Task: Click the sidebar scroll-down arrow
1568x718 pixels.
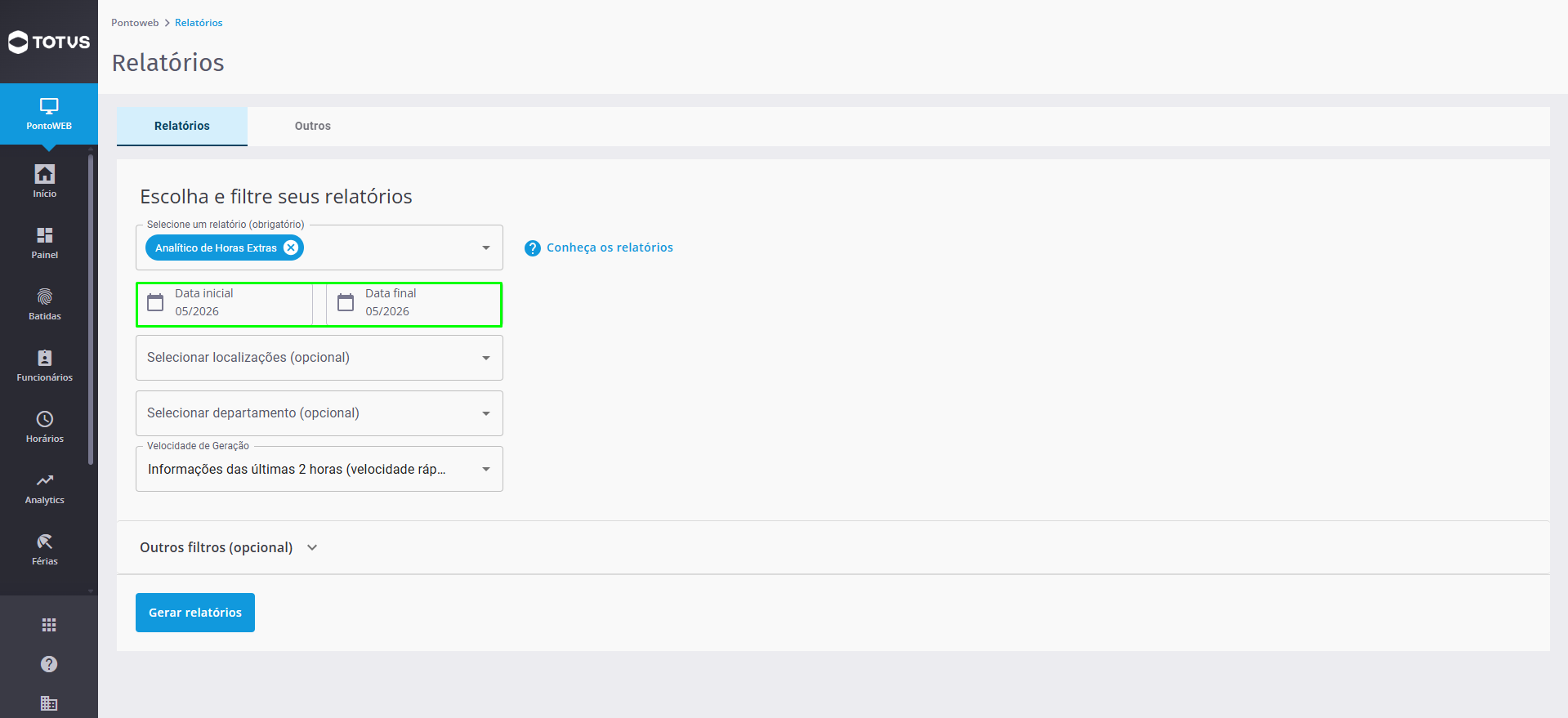Action: click(91, 590)
